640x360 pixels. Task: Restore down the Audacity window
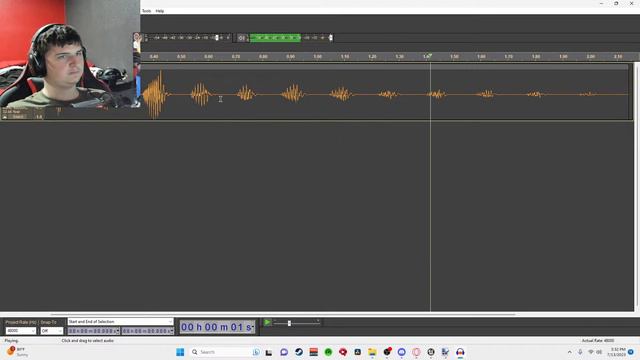click(x=616, y=3)
